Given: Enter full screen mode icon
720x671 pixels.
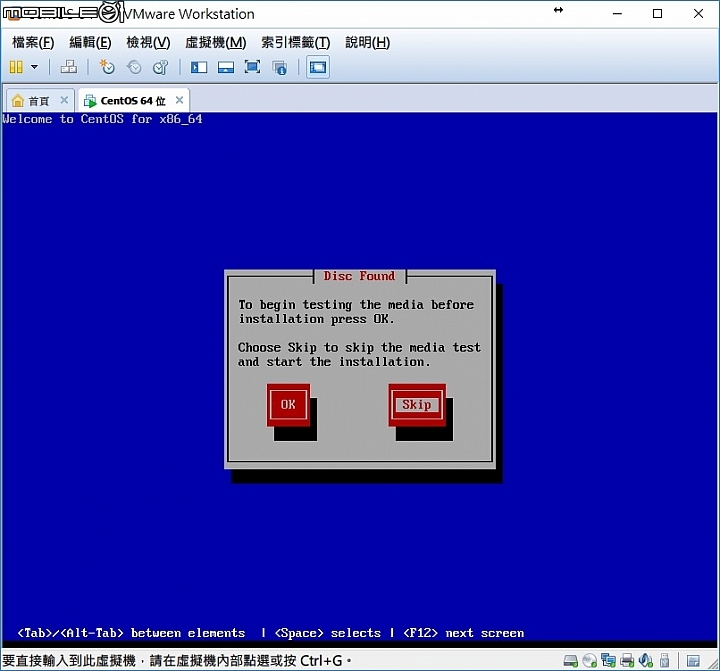Looking at the screenshot, I should [253, 68].
